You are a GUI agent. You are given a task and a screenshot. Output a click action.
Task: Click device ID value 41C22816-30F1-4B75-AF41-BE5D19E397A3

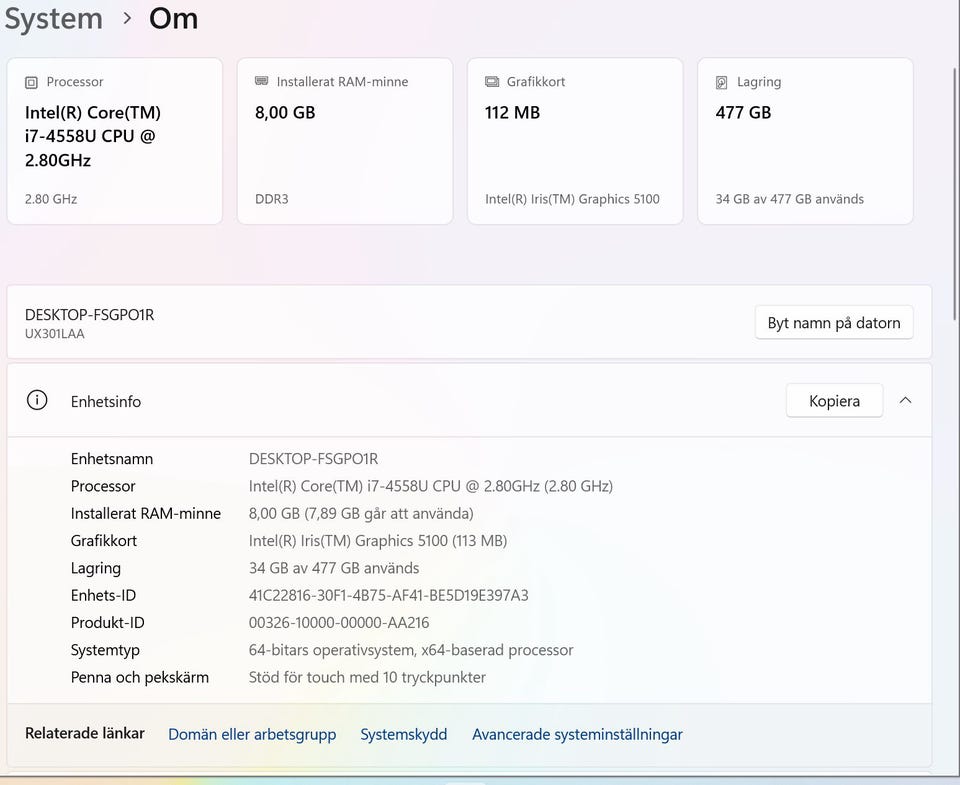point(388,595)
